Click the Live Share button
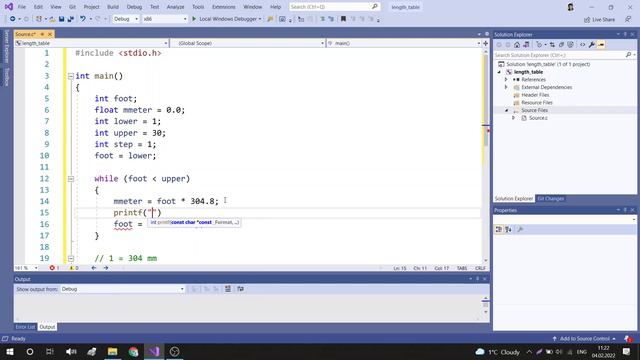The image size is (640, 360). (x=599, y=19)
